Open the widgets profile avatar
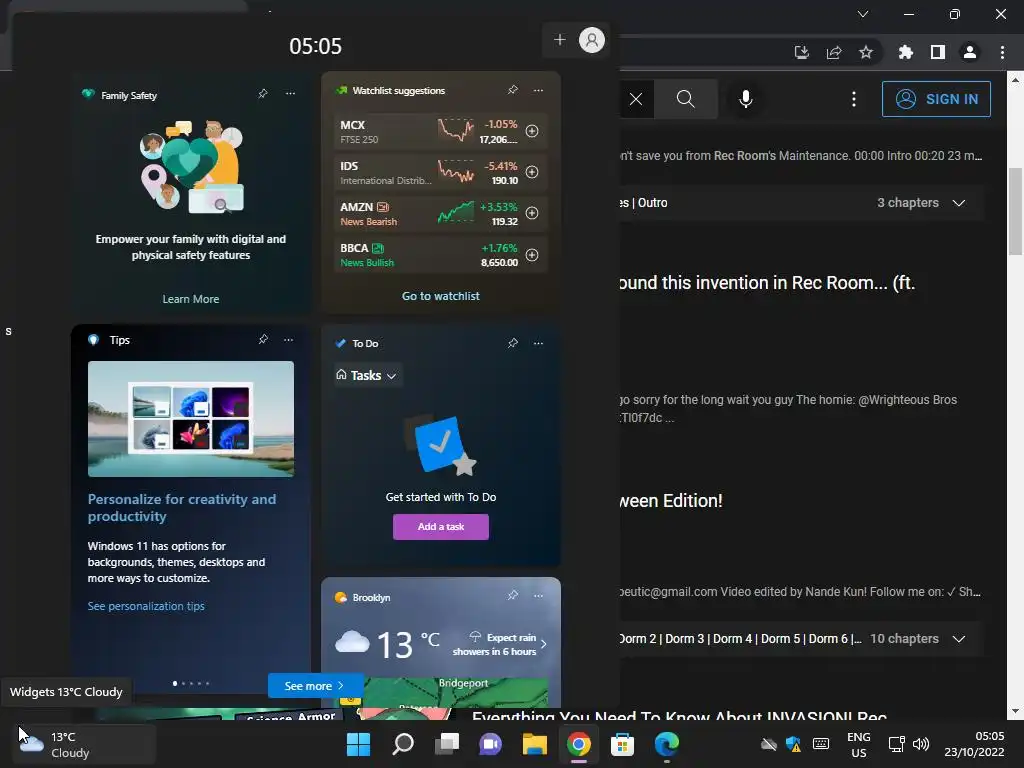 [x=592, y=40]
